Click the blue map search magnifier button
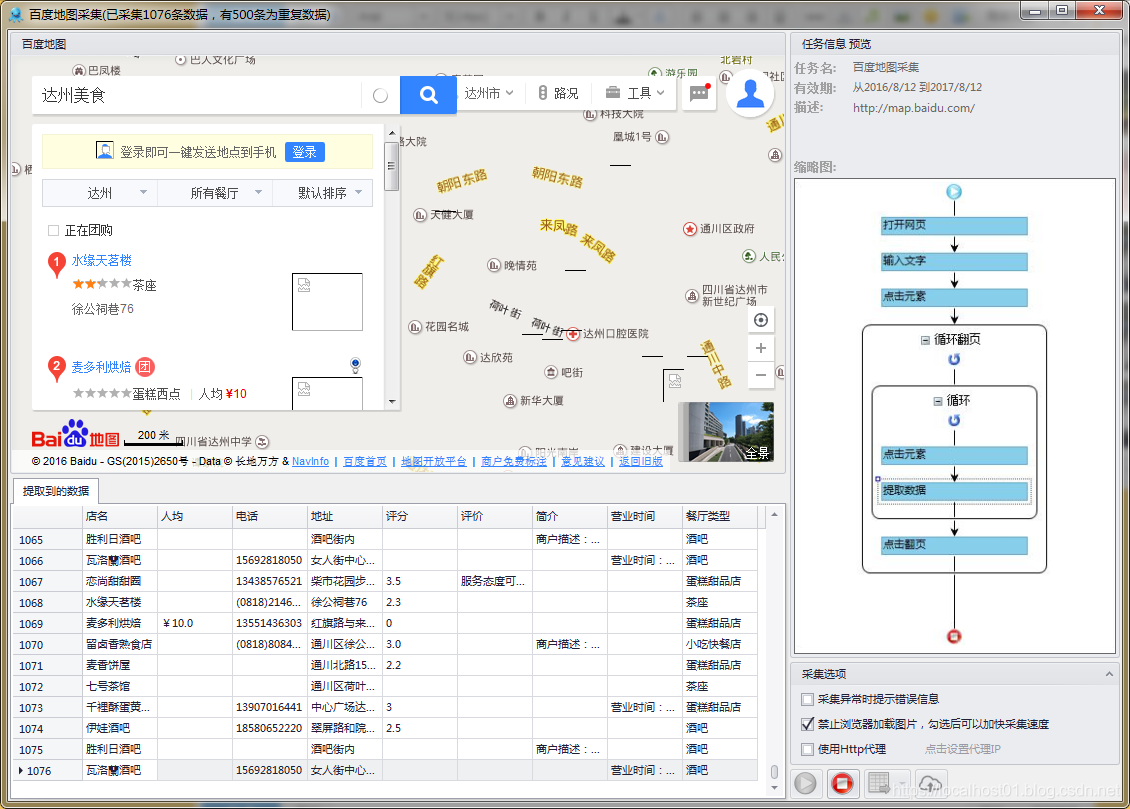This screenshot has height=809, width=1130. tap(428, 94)
